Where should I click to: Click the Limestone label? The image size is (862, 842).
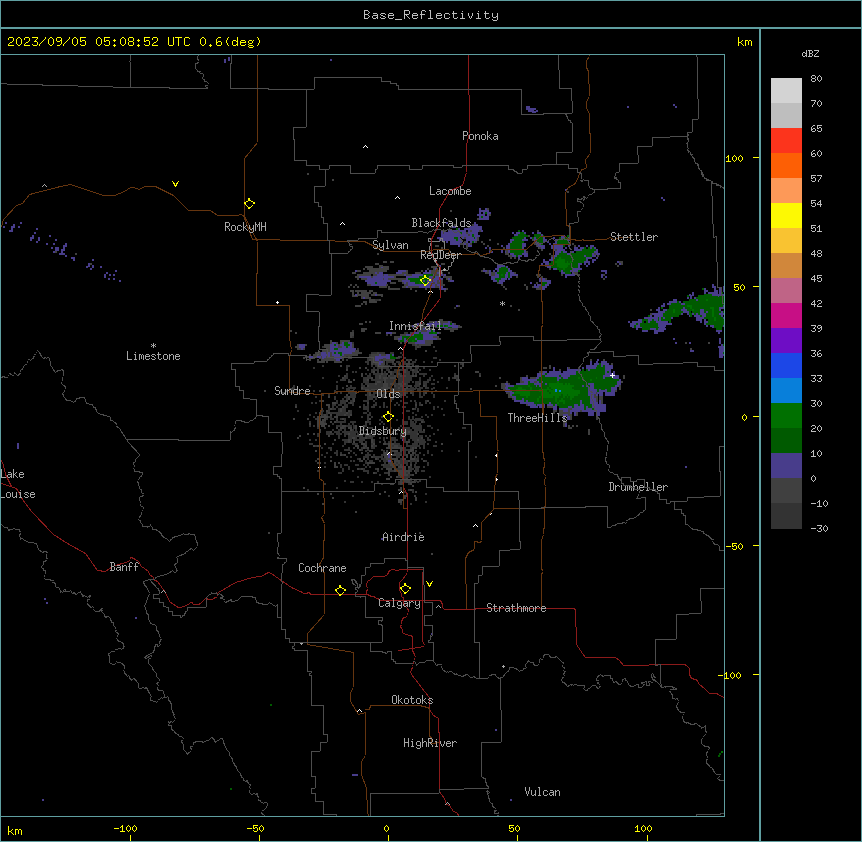pyautogui.click(x=153, y=356)
